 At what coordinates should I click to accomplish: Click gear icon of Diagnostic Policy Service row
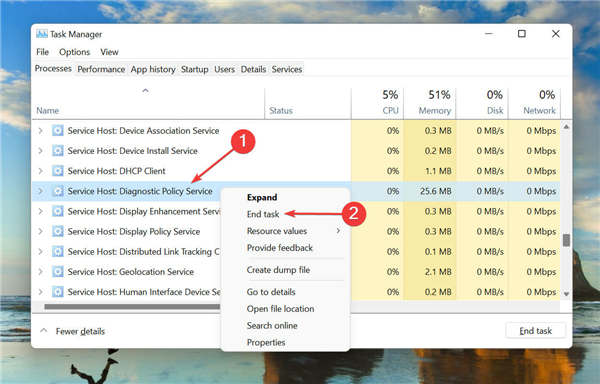[x=58, y=191]
